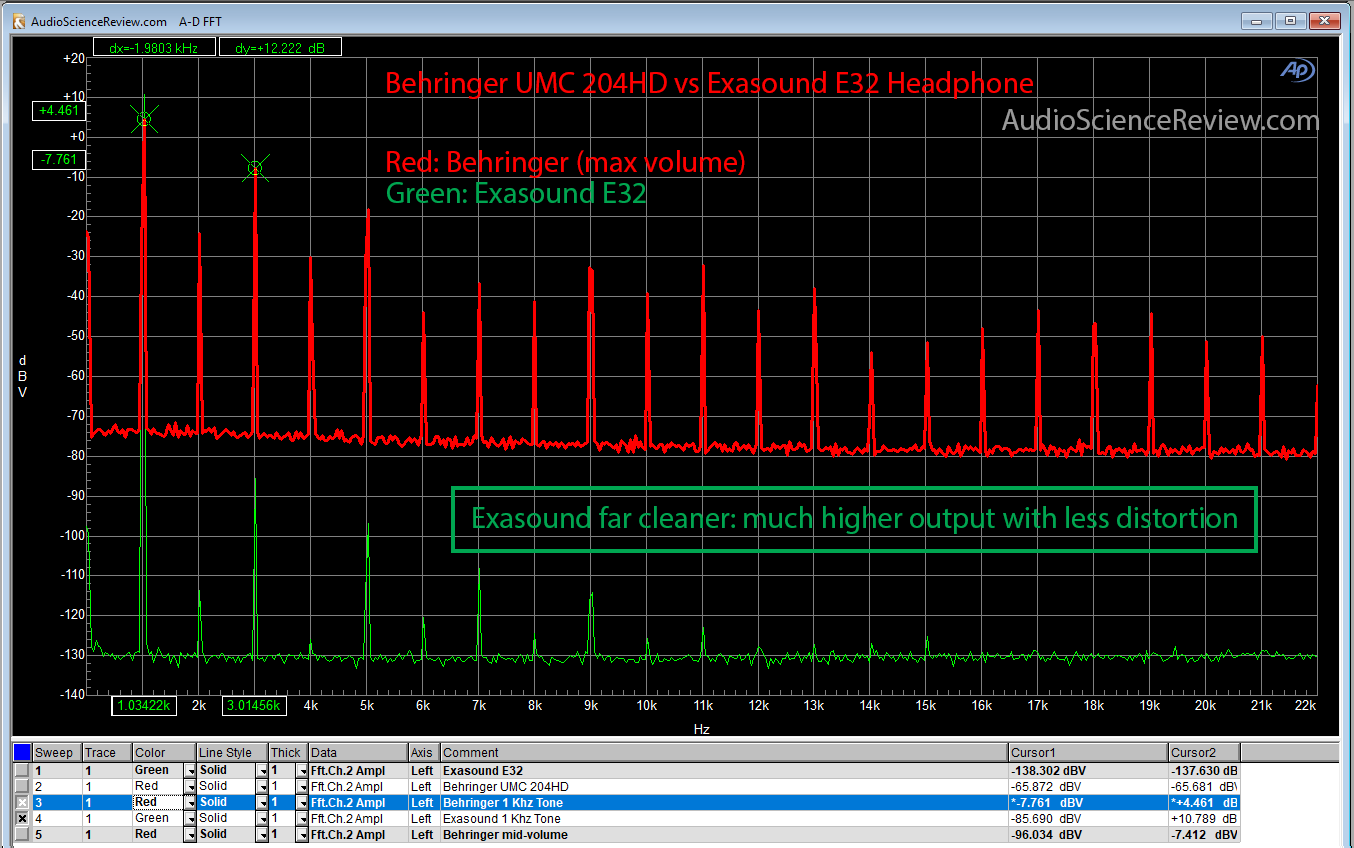Click the Sweep column header
This screenshot has height=848, width=1354.
click(56, 753)
